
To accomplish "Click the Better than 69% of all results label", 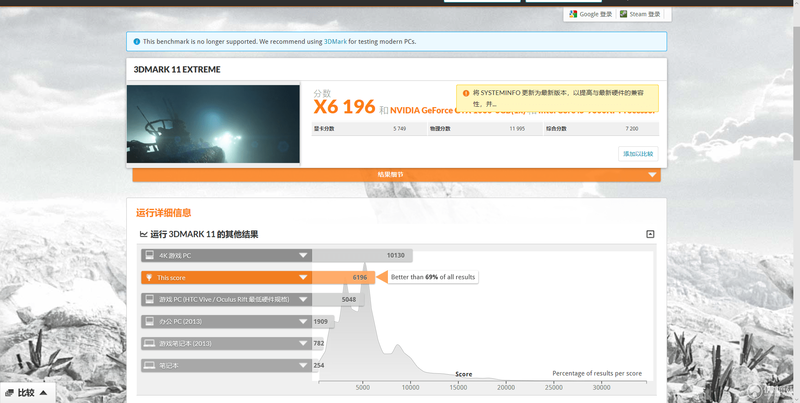I will point(433,277).
